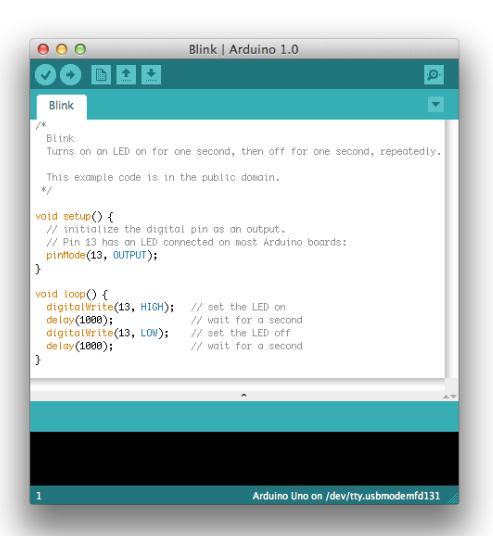The image size is (493, 536).
Task: Open the Serial Monitor
Action: click(434, 75)
